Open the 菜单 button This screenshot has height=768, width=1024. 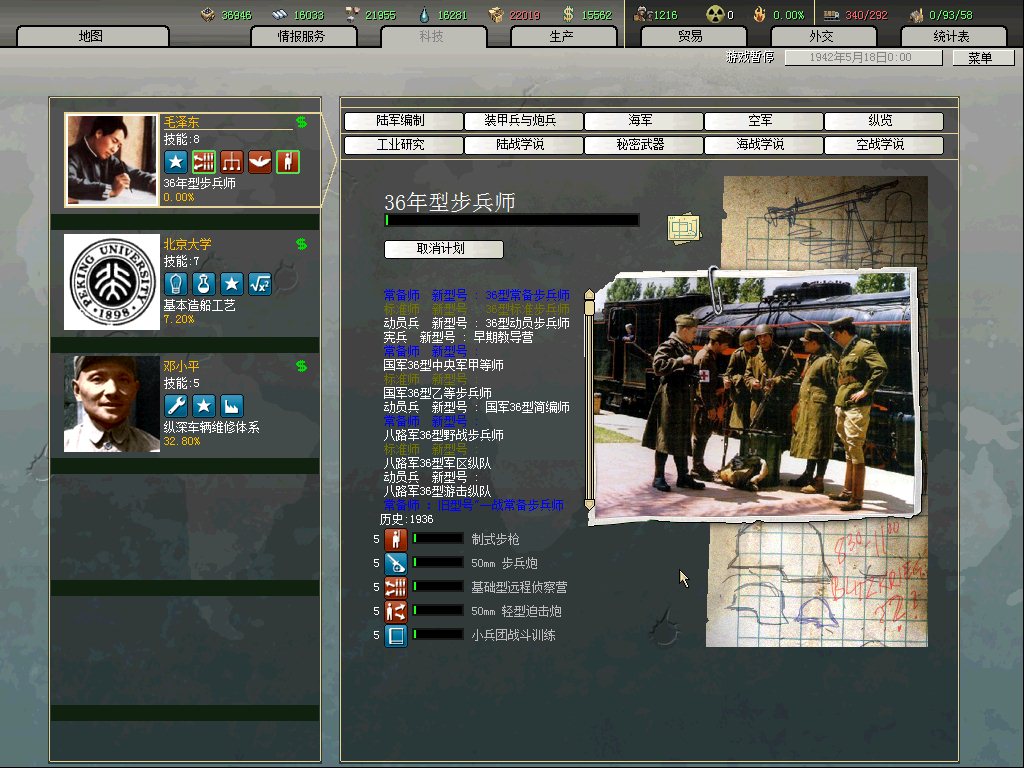tap(979, 58)
